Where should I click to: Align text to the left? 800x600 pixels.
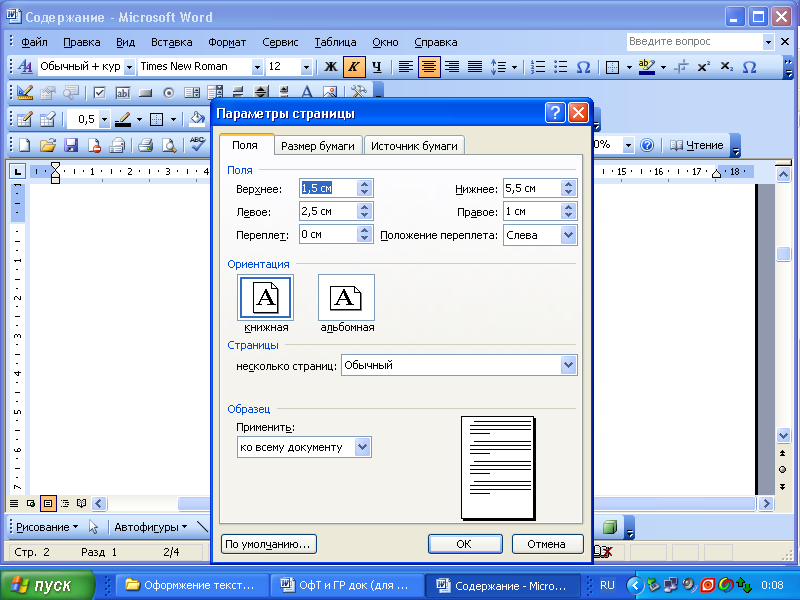pyautogui.click(x=406, y=67)
